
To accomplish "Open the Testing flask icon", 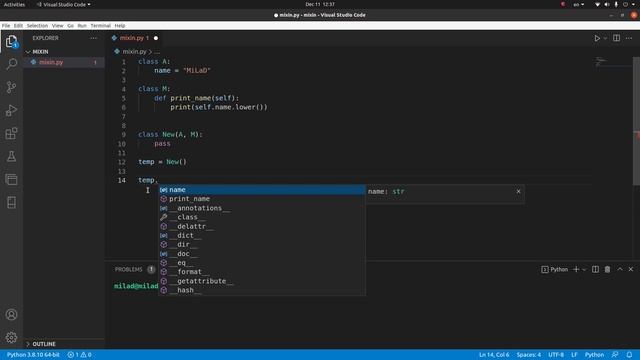I will coord(11,156).
